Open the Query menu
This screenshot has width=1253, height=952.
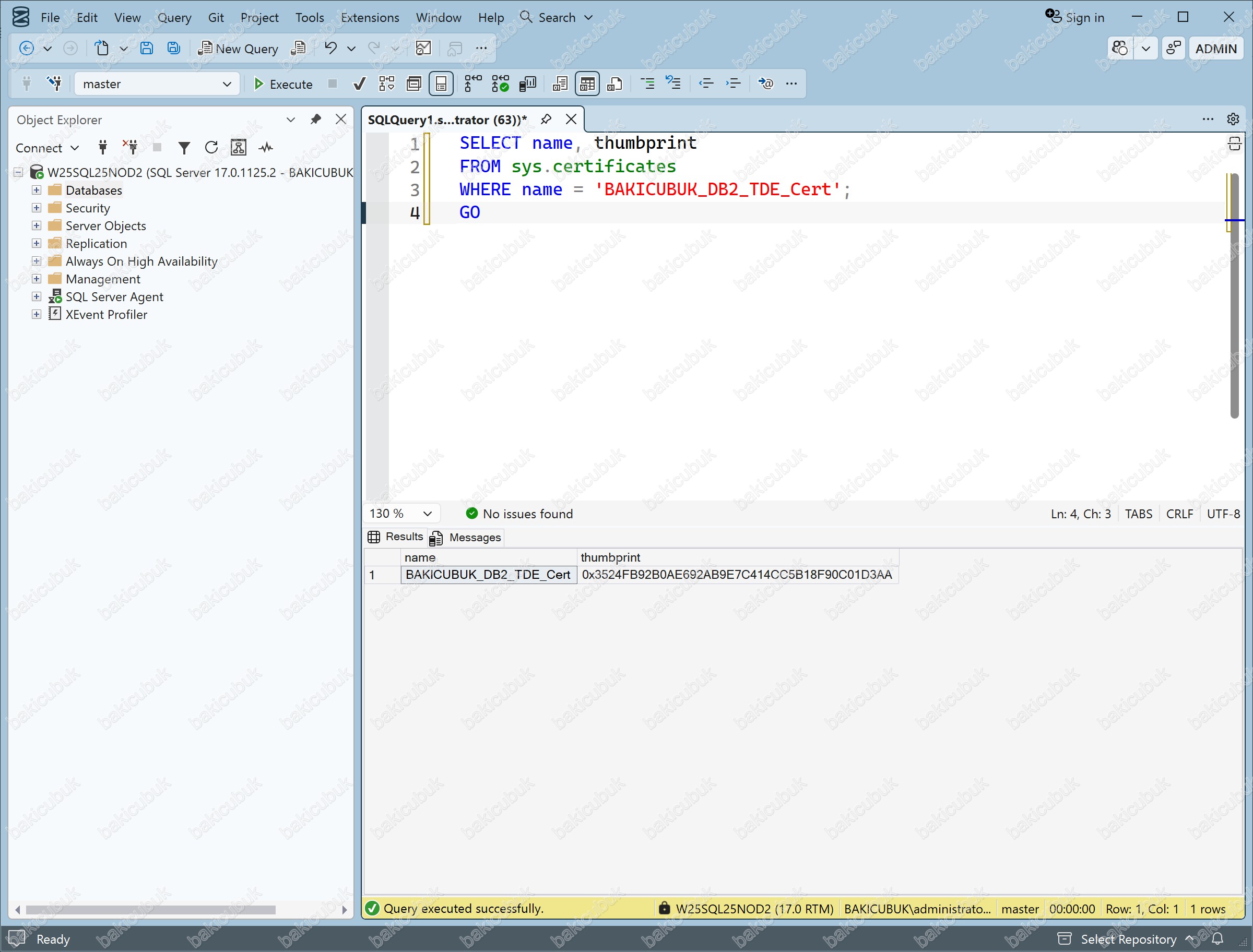pyautogui.click(x=174, y=18)
